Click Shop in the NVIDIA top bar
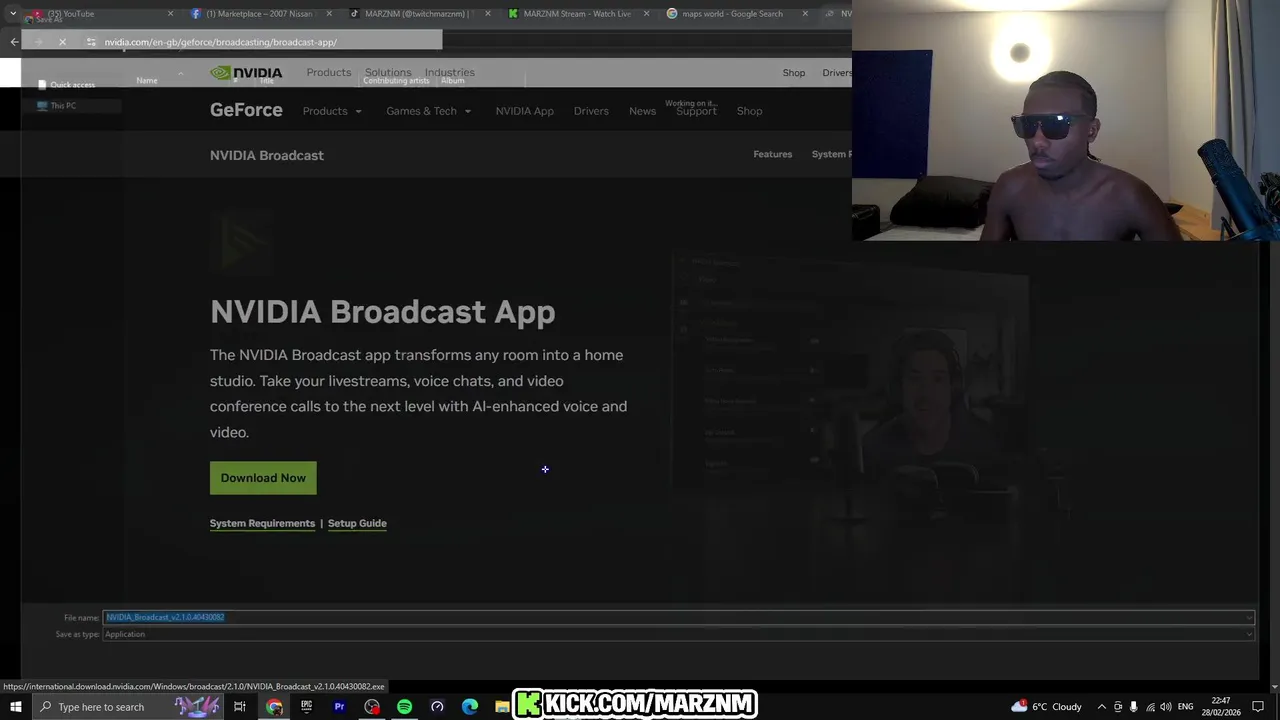Screen dimensions: 1280x720 point(794,73)
